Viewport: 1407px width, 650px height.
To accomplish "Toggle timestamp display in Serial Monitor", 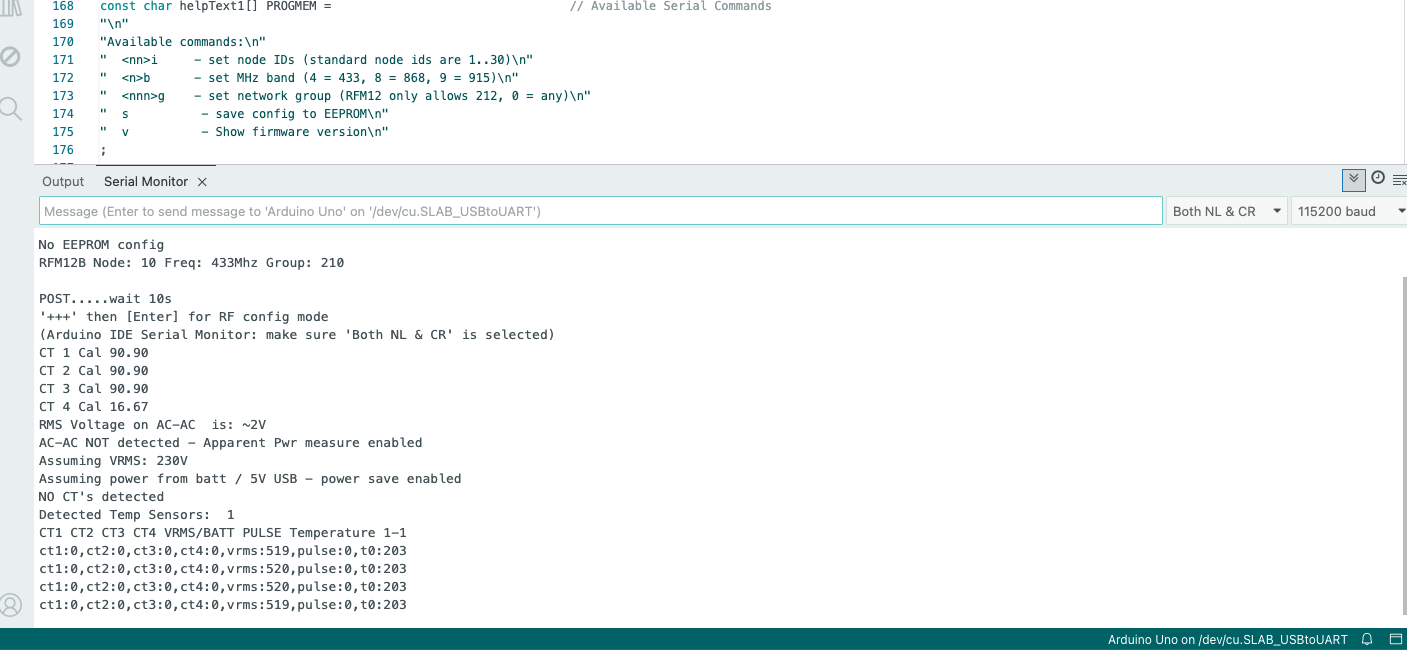I will tap(1378, 178).
